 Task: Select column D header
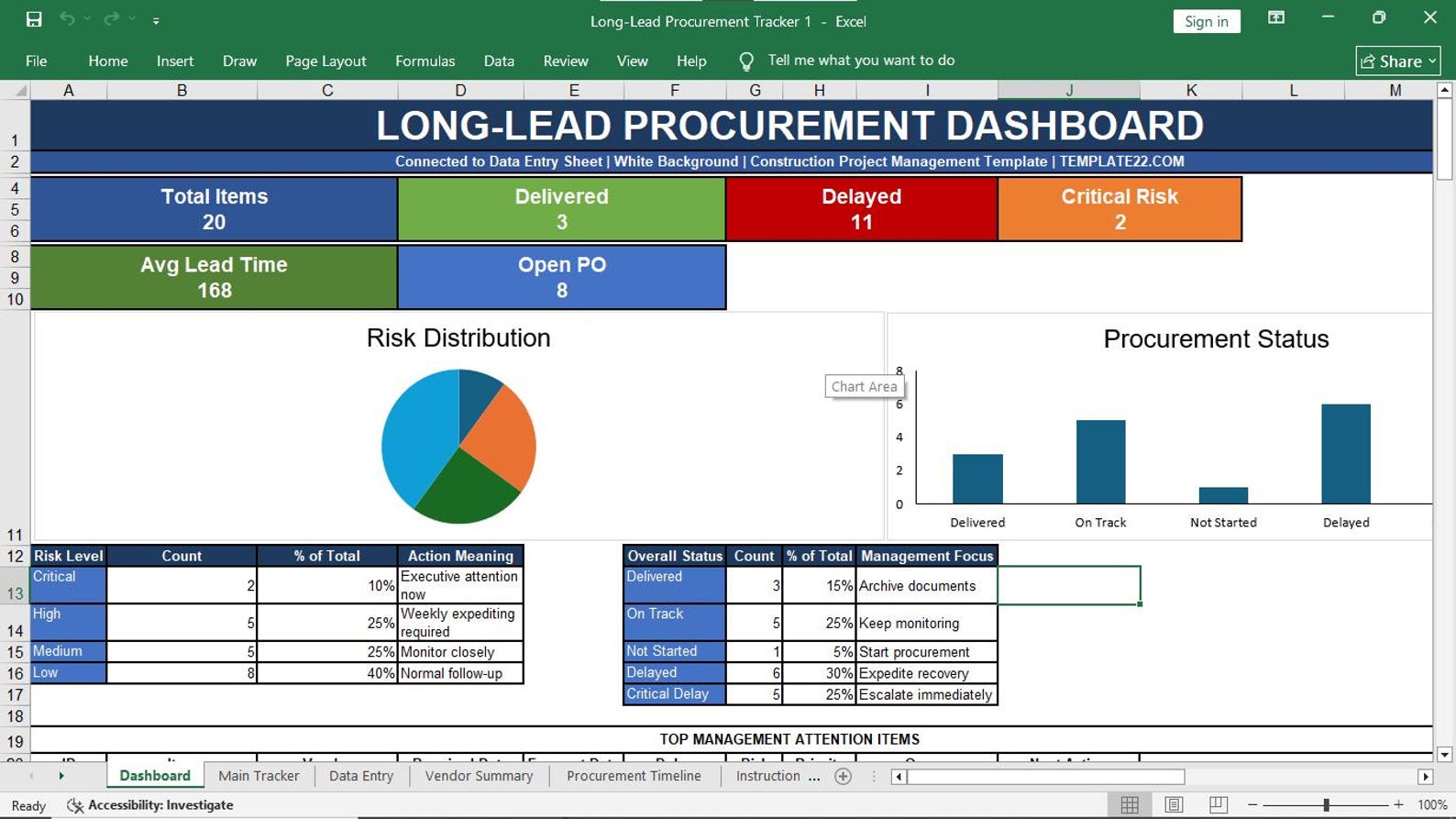pyautogui.click(x=460, y=90)
